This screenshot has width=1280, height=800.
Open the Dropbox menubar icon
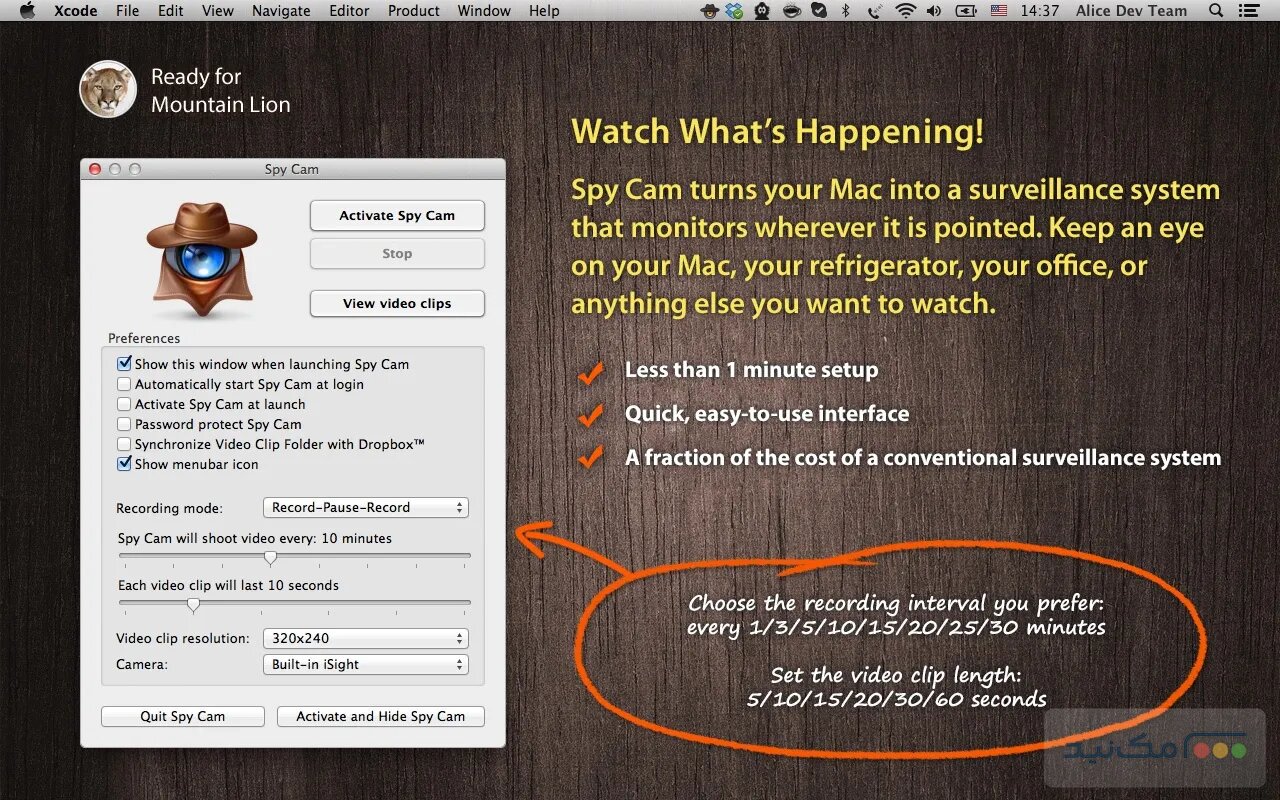pyautogui.click(x=736, y=11)
